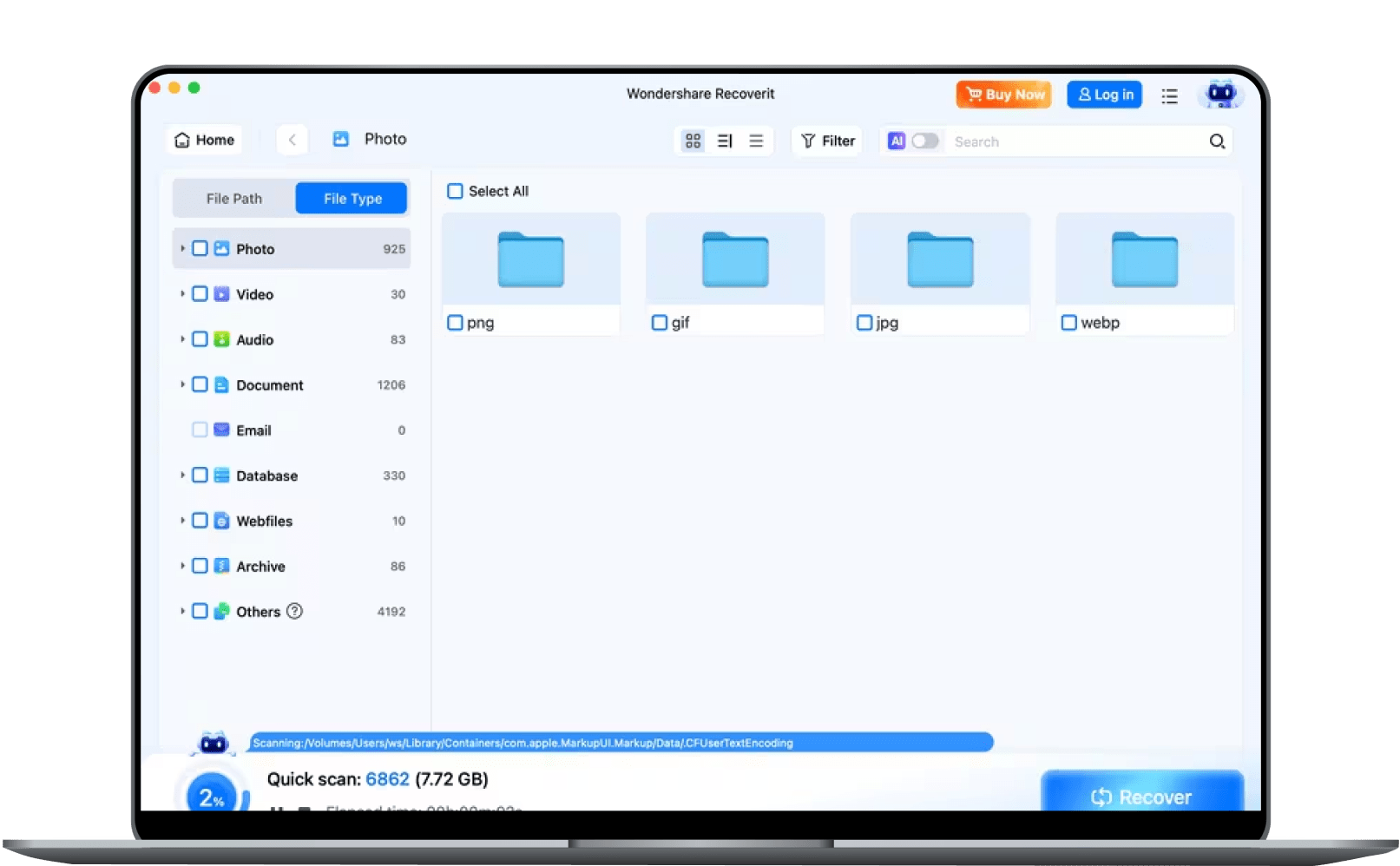Screen dimensions: 1400x866
Task: Expand the Archive category arrow
Action: click(182, 566)
